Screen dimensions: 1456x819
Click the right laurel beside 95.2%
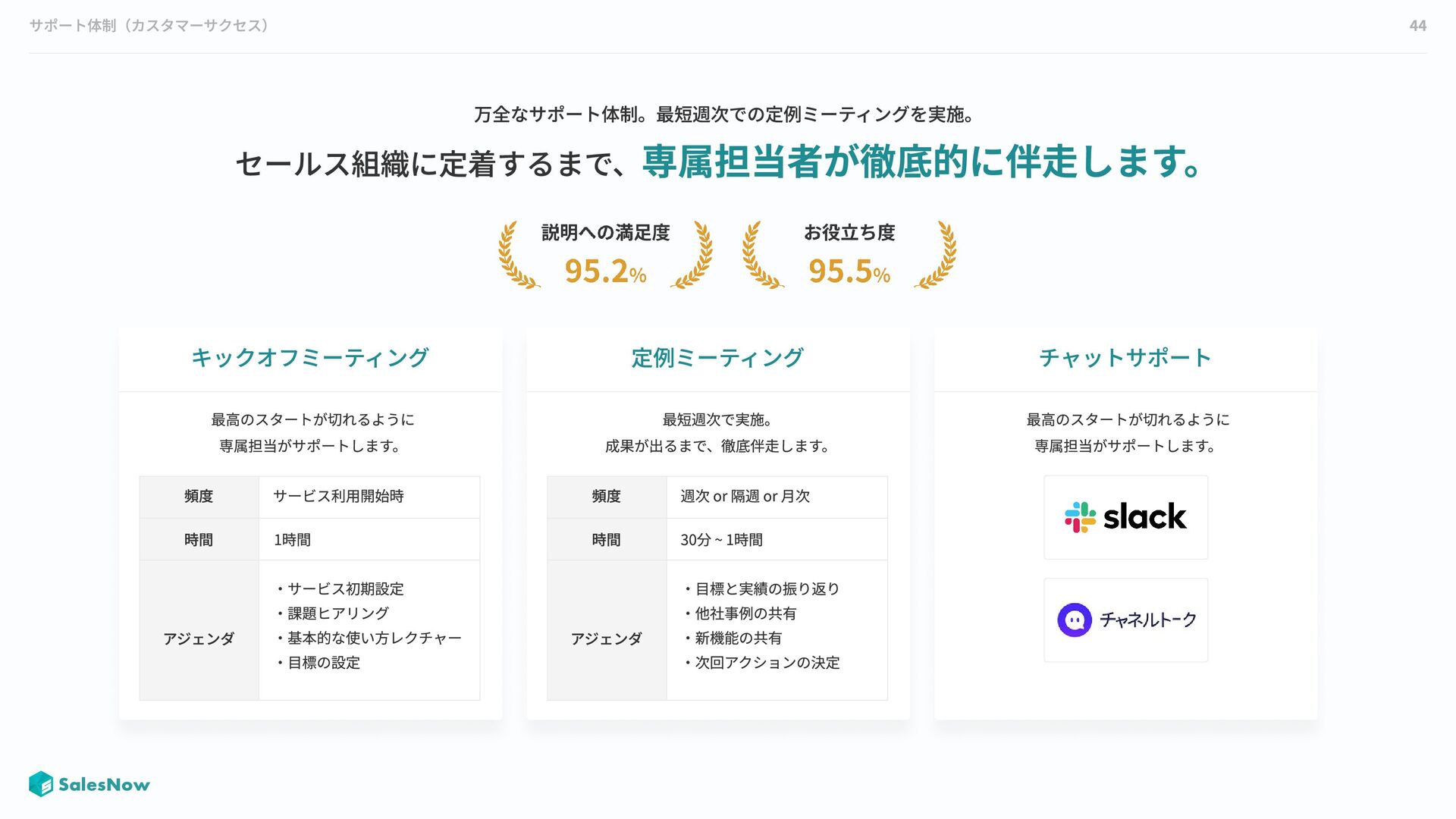692,255
